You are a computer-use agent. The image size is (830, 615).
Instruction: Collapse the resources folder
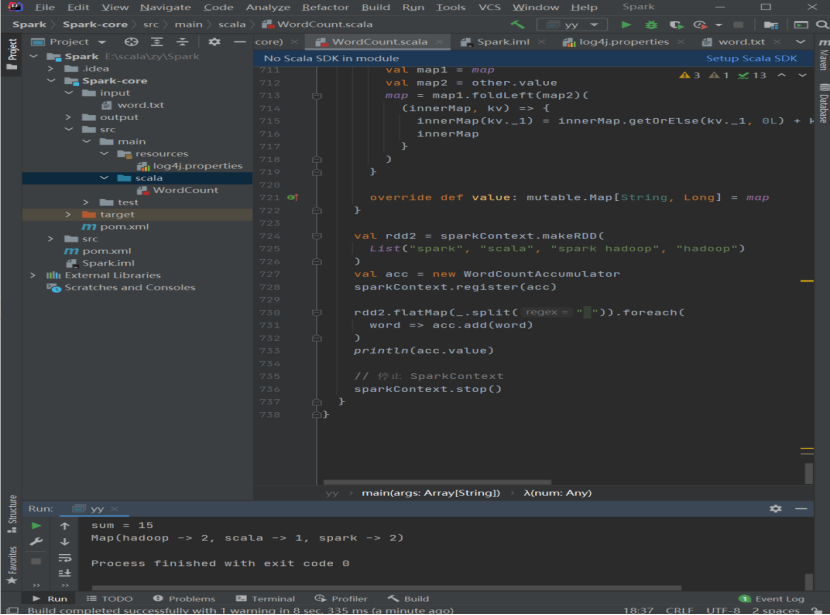point(104,154)
